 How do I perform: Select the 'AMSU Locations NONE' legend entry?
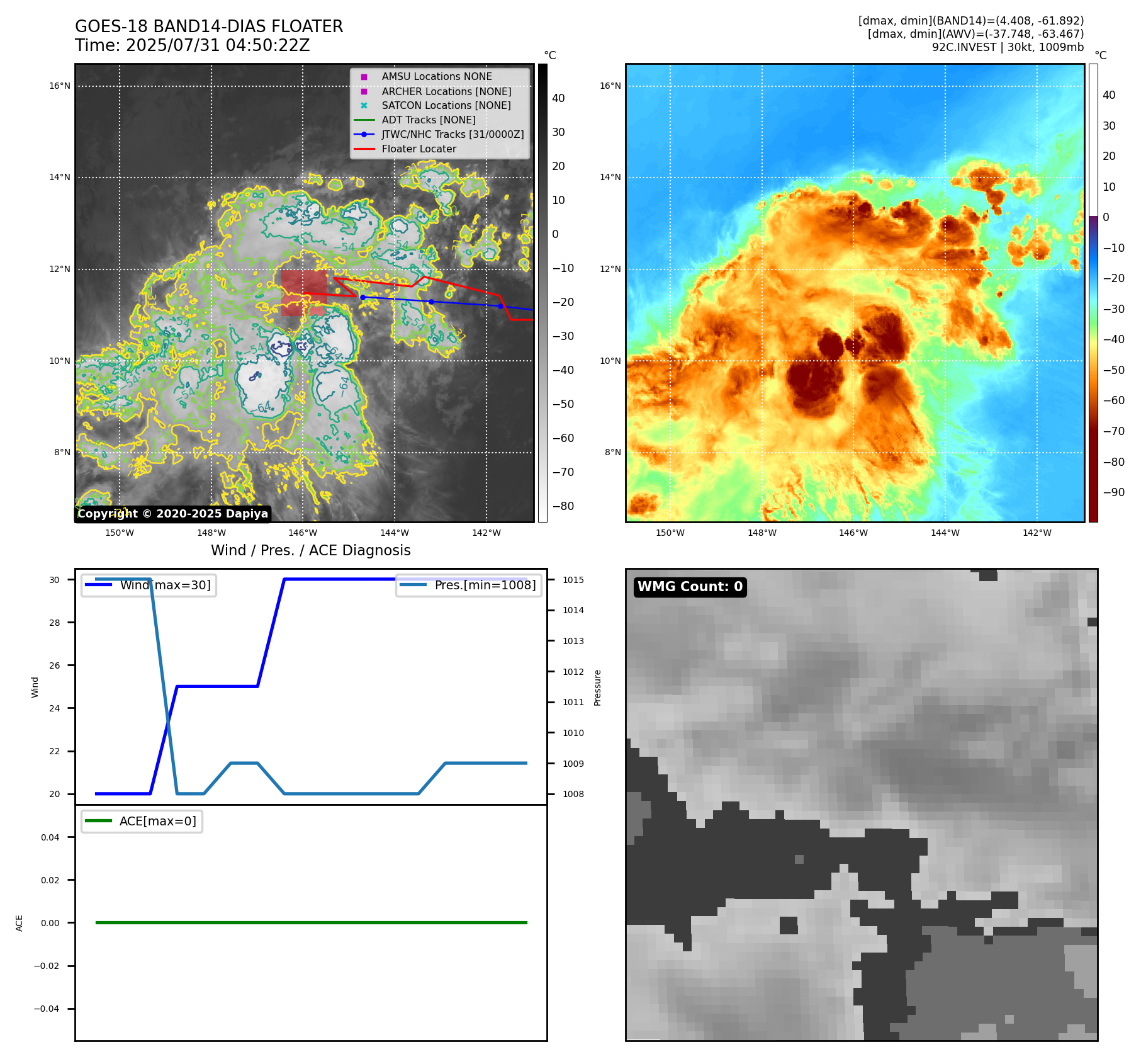(x=437, y=76)
